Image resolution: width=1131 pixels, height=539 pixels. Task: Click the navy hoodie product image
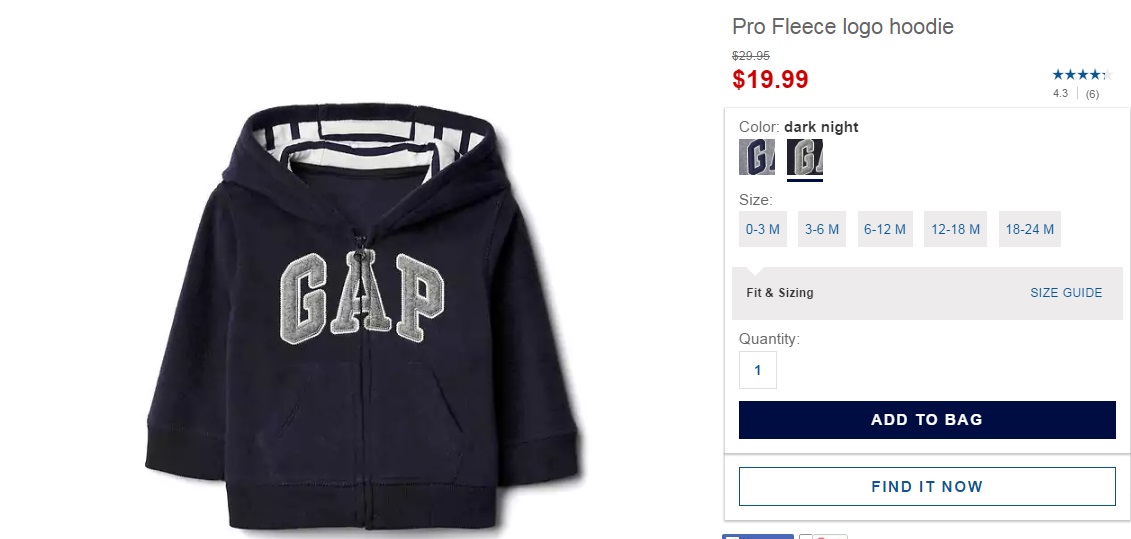click(362, 317)
